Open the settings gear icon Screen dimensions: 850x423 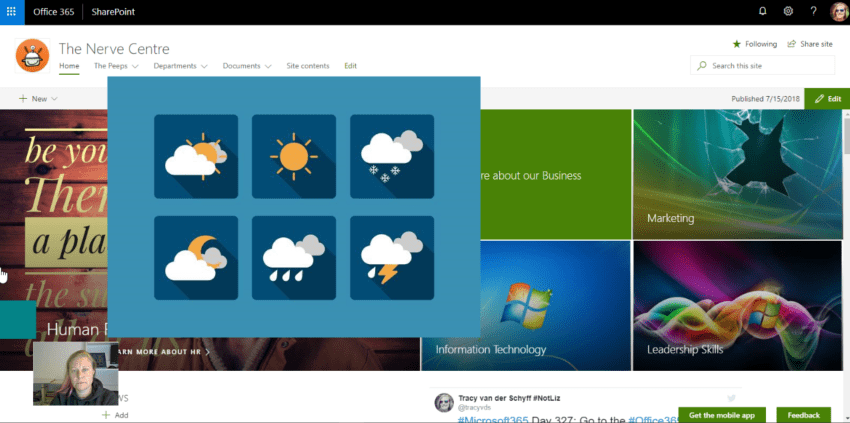788,12
